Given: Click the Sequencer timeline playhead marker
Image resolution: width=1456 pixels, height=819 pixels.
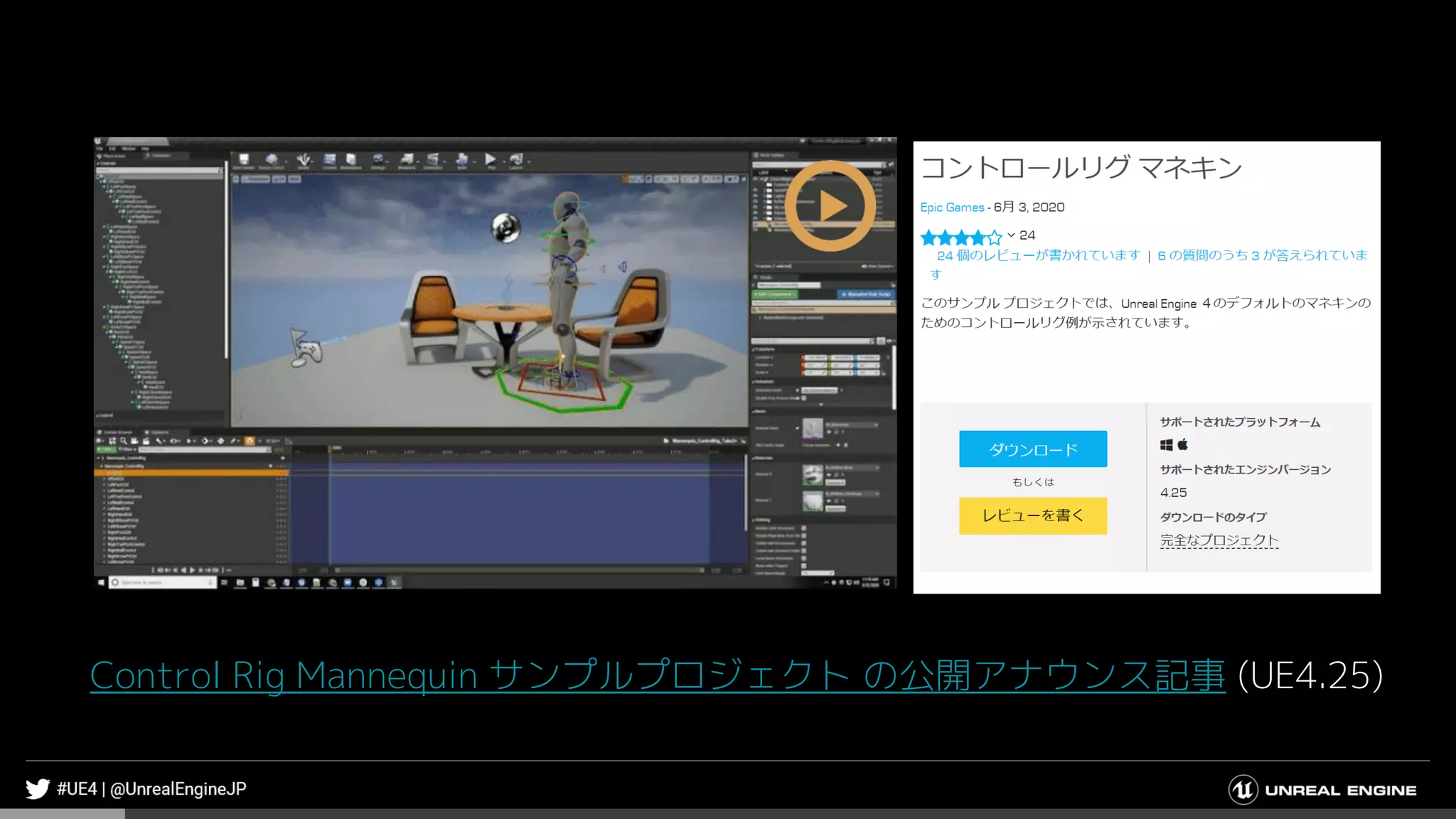Looking at the screenshot, I should 330,449.
